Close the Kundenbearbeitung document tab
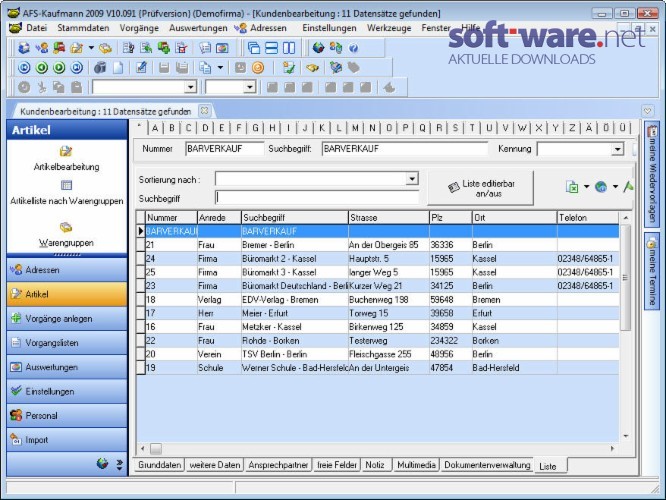666x500 pixels. [x=204, y=111]
